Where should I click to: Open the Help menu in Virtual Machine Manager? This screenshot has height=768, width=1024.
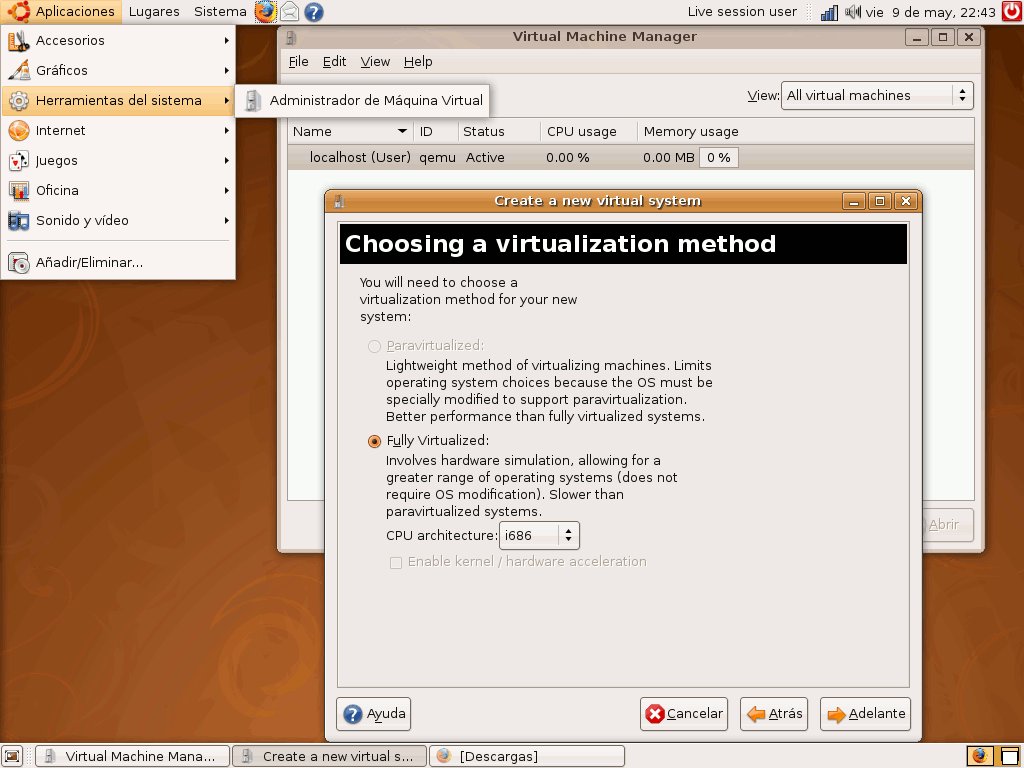click(x=418, y=61)
